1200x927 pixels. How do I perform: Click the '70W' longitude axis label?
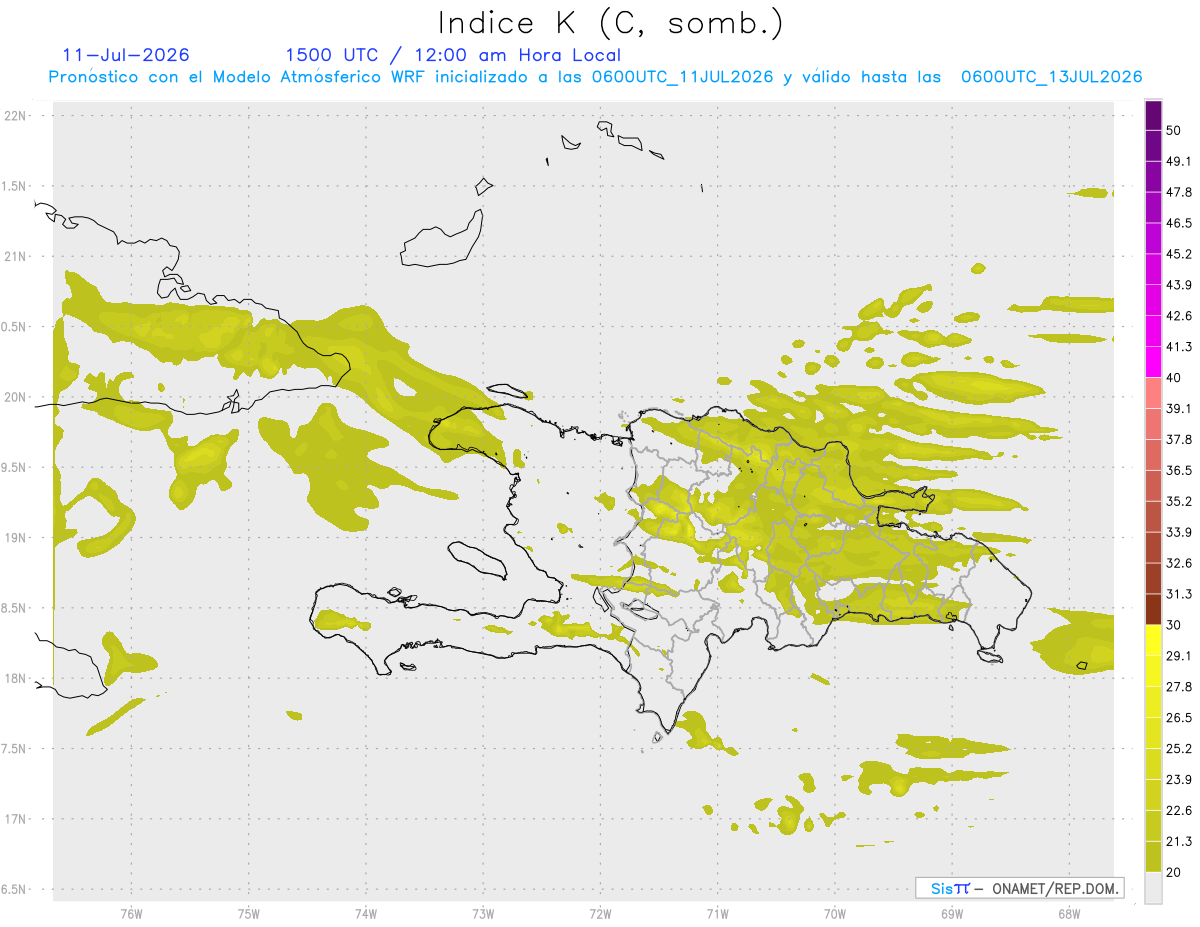pos(835,914)
